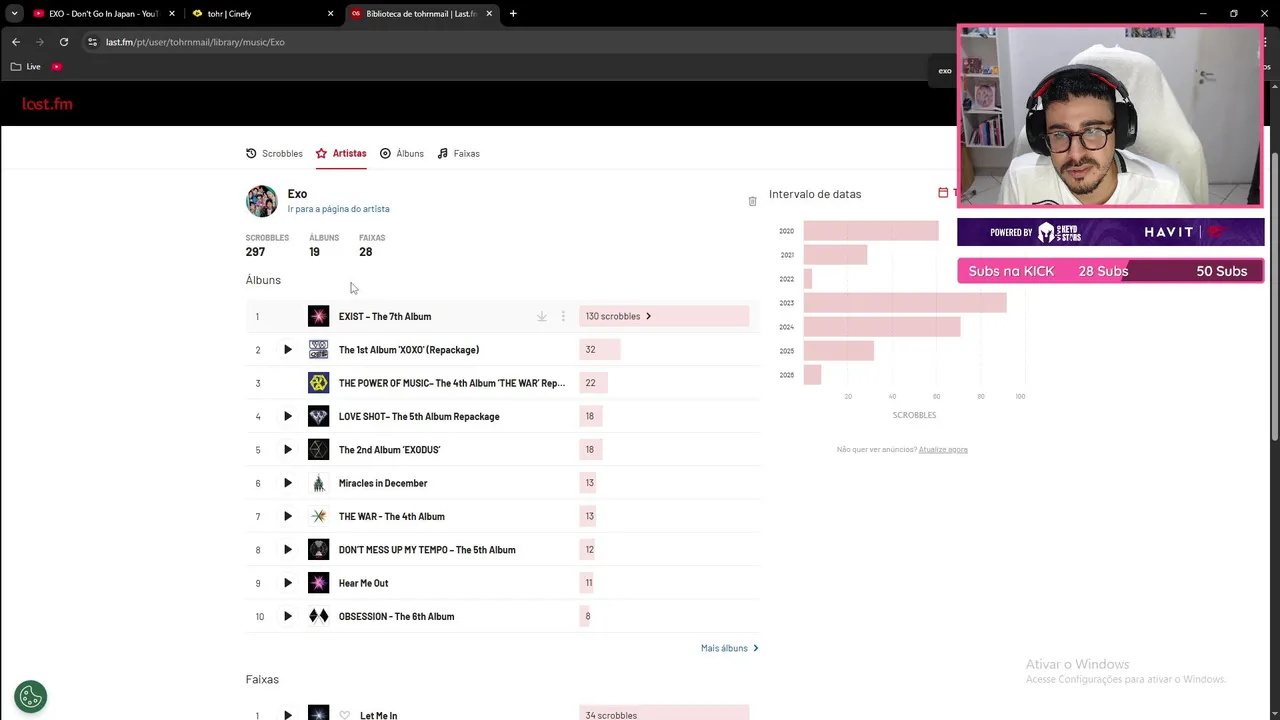Screen dimensions: 1280x720
Task: Play THE WAR – The 4th Album
Action: pos(287,516)
